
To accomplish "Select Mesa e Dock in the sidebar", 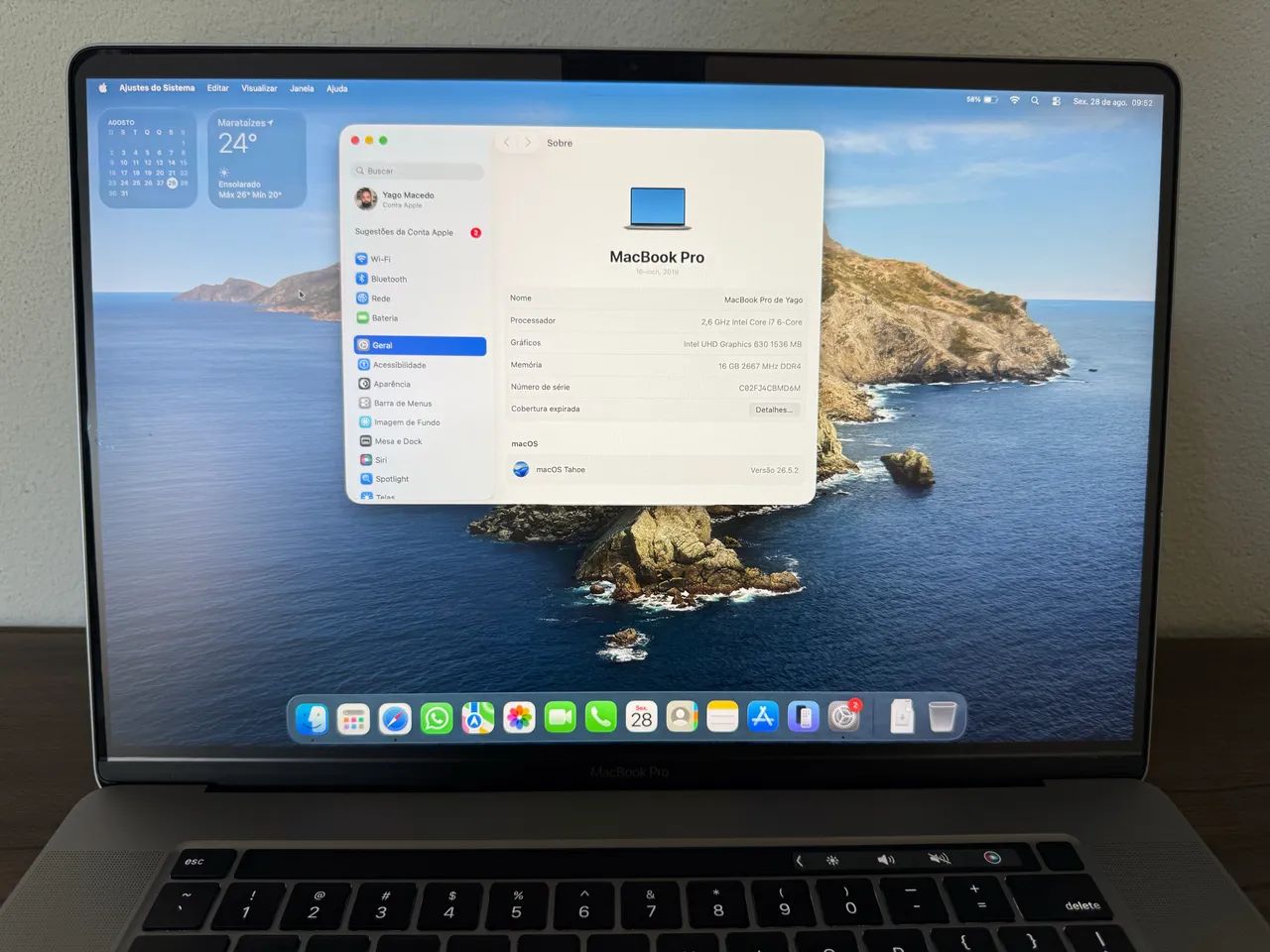I will pos(421,441).
